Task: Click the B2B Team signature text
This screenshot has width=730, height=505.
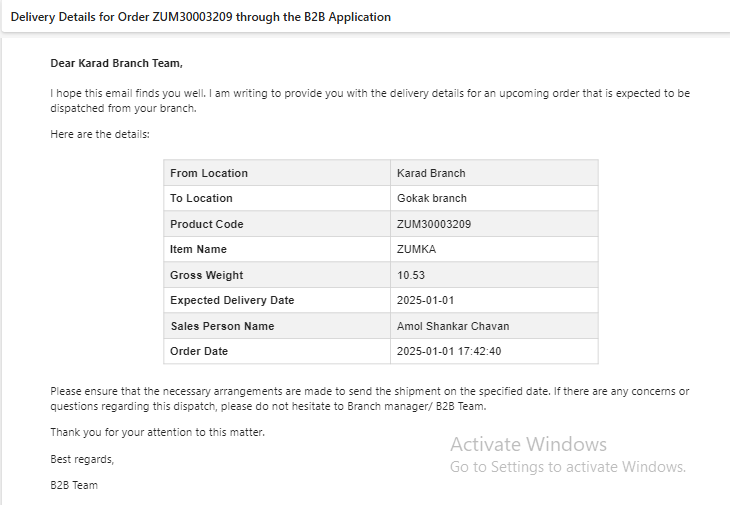Action: (74, 485)
